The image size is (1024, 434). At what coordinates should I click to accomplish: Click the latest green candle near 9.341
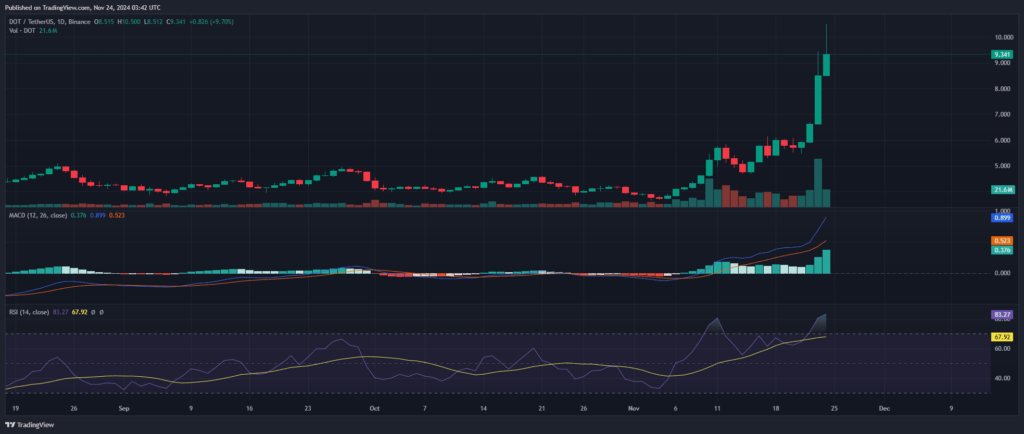click(x=827, y=64)
